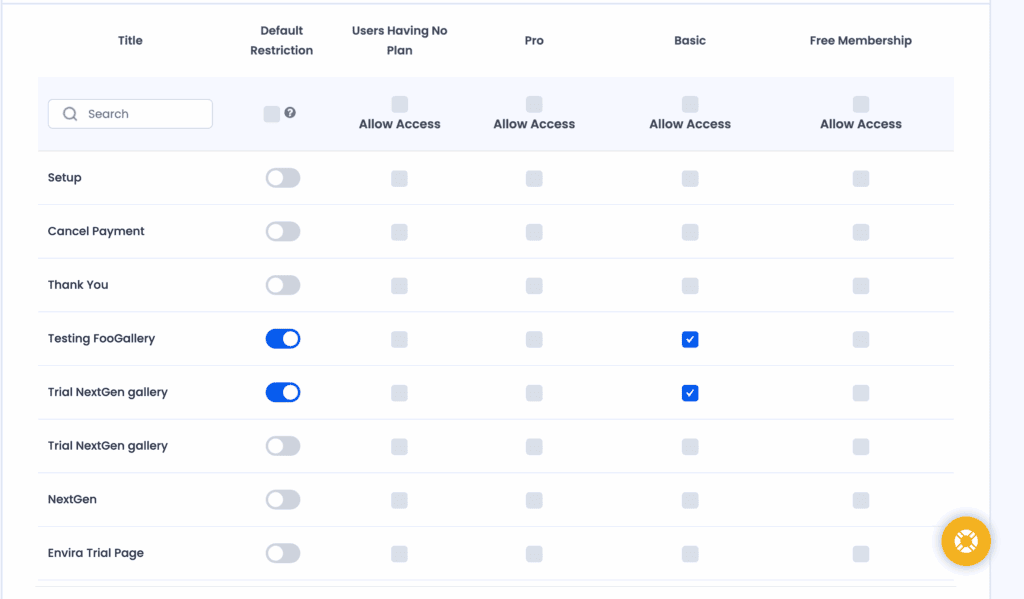The image size is (1024, 599).
Task: Turn on the disabled Trial NextGen gallery toggle
Action: (x=283, y=445)
